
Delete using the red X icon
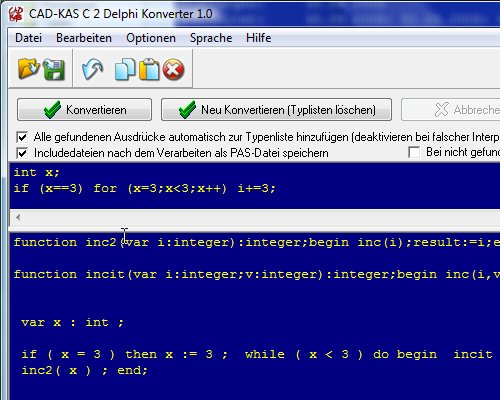(173, 70)
